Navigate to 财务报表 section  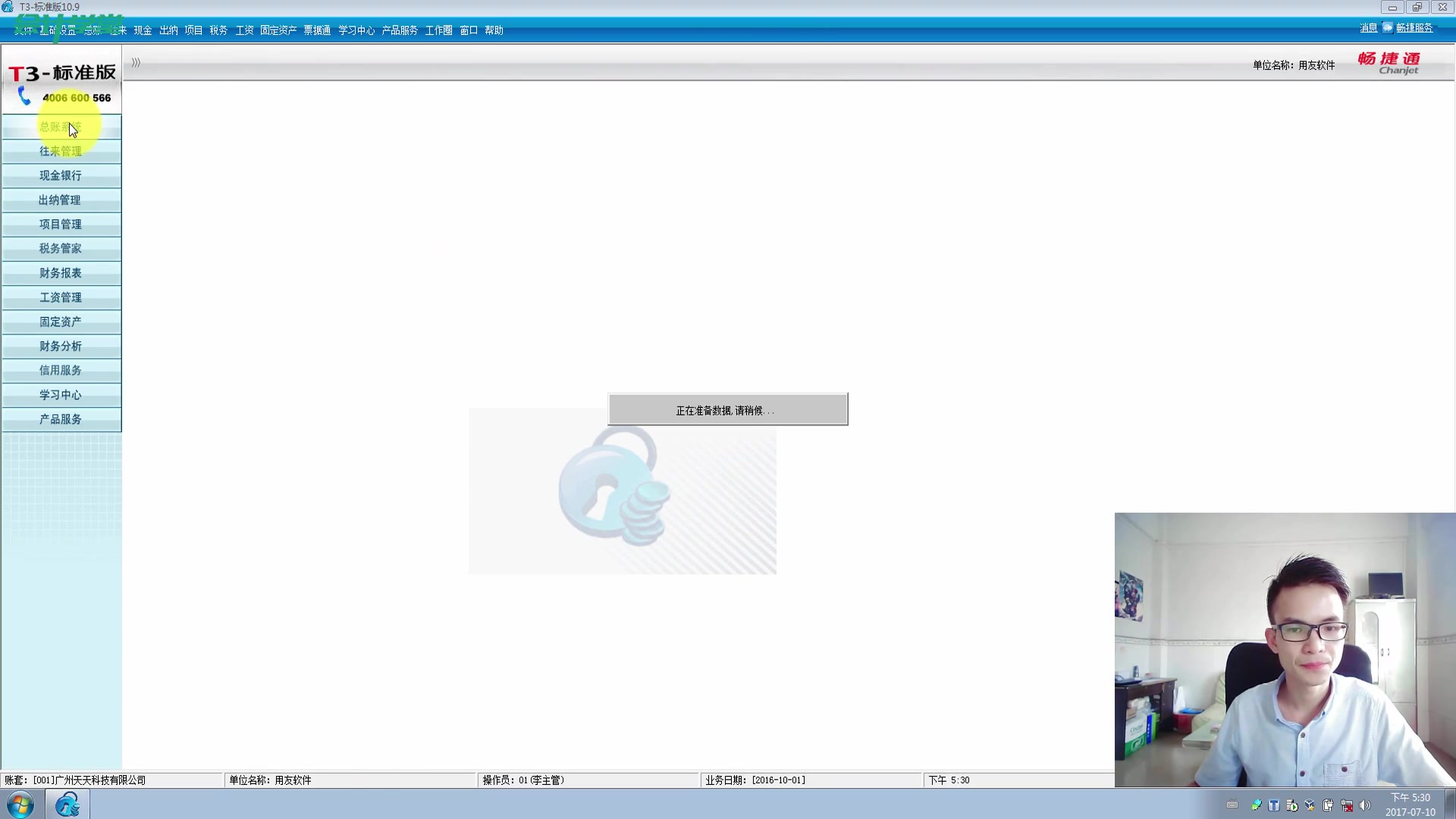pyautogui.click(x=60, y=272)
